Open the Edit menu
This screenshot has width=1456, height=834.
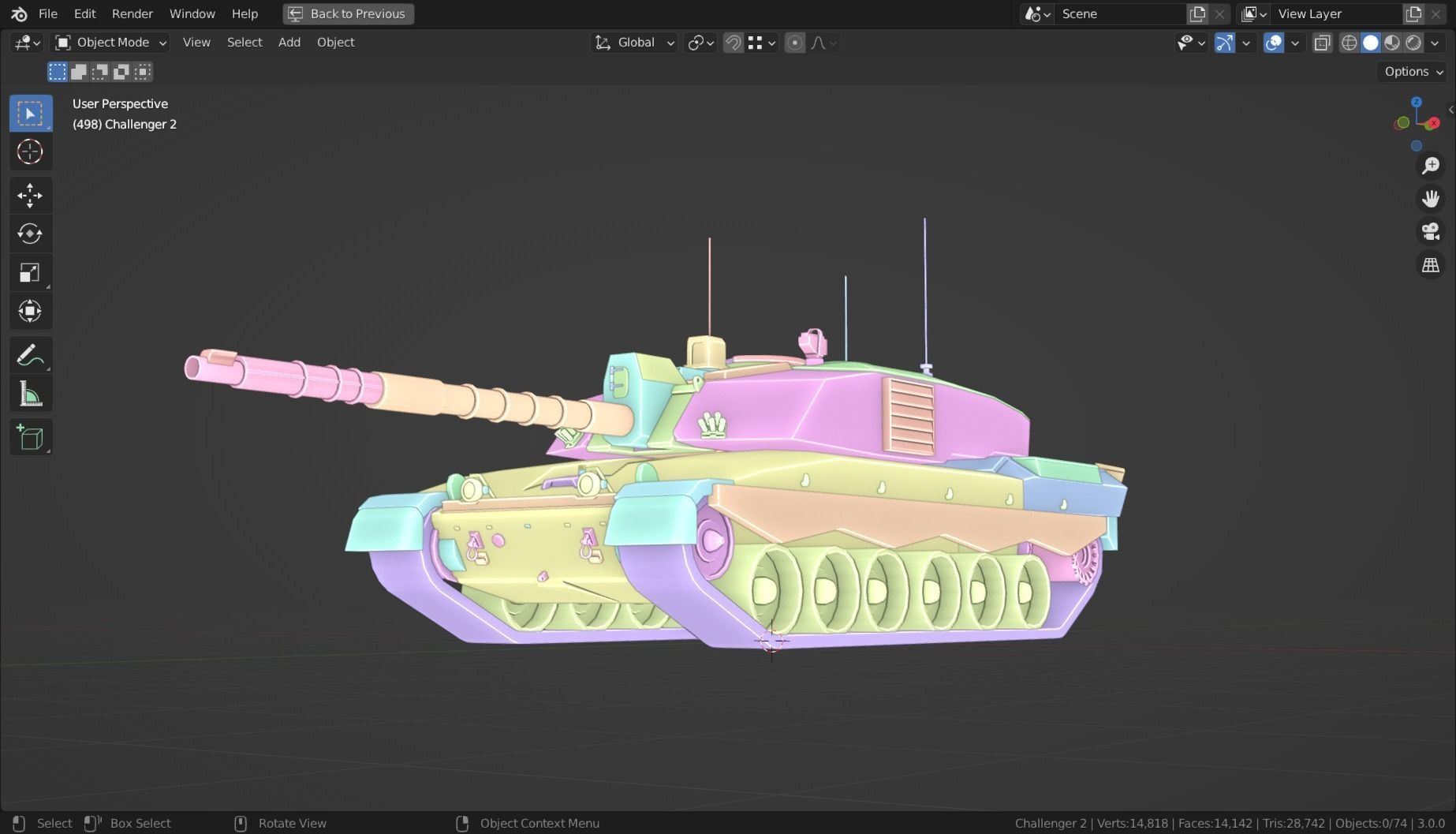point(84,13)
